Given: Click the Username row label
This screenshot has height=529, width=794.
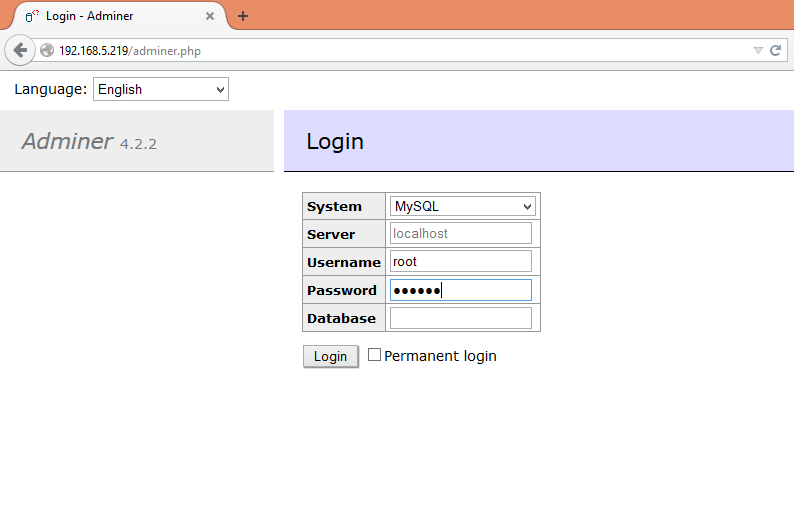Looking at the screenshot, I should 343,262.
